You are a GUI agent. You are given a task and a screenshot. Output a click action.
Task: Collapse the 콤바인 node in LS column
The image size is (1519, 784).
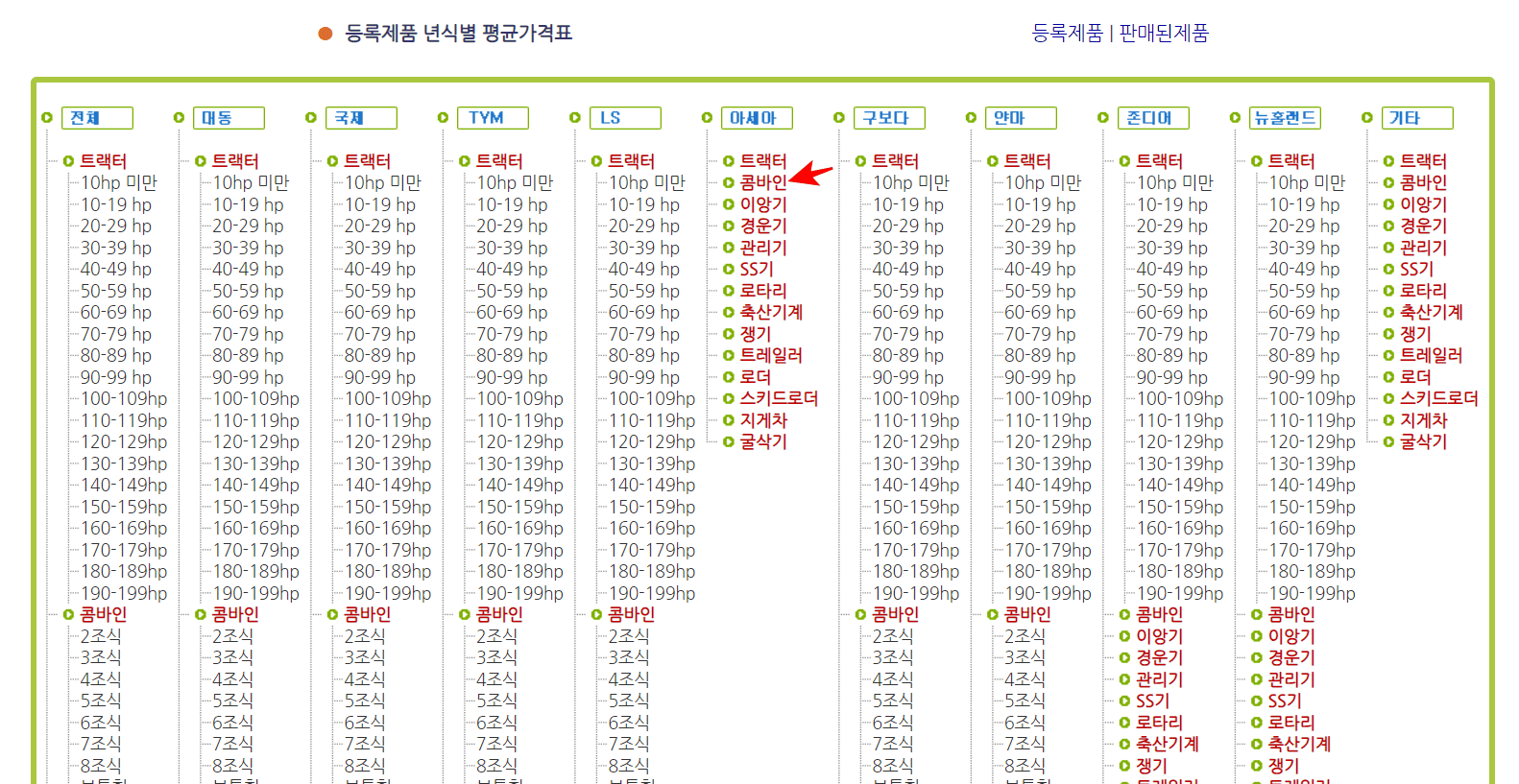pos(596,614)
